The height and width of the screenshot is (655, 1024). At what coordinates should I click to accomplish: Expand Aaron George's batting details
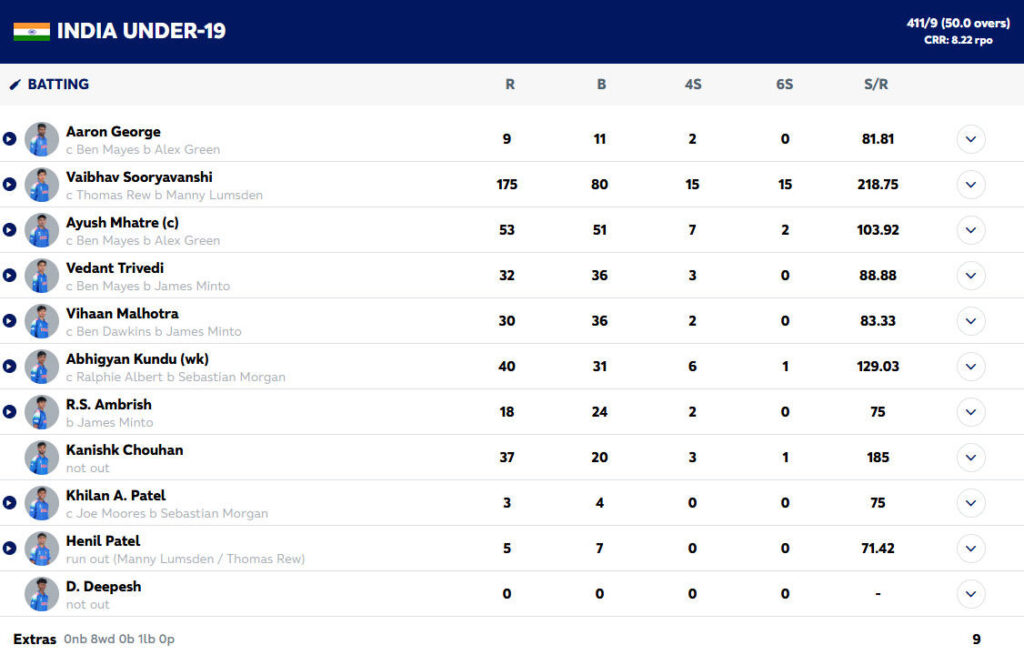click(970, 139)
